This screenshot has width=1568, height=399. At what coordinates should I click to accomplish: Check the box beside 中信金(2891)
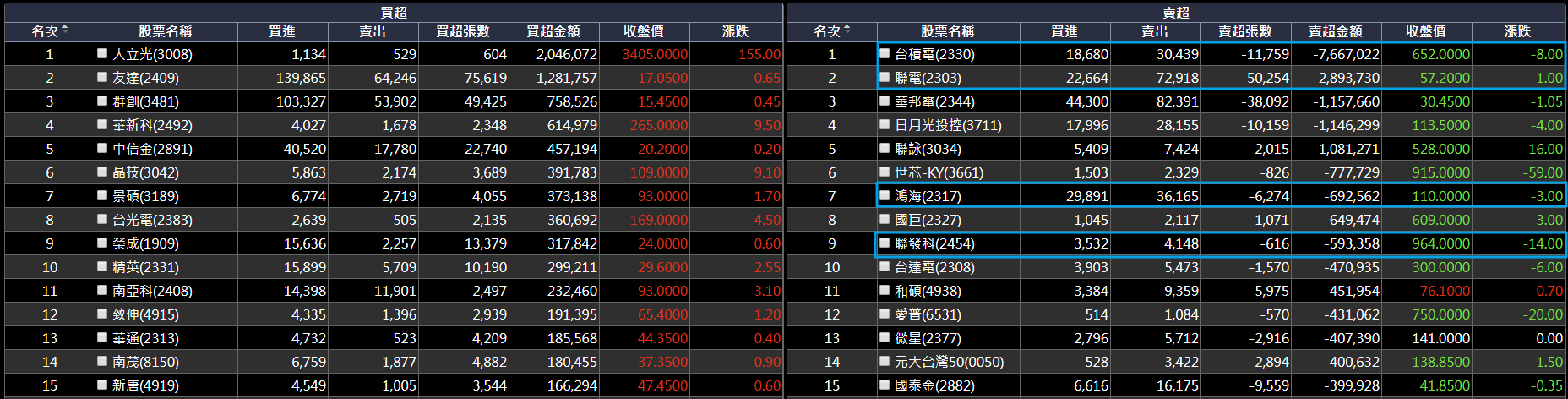102,148
